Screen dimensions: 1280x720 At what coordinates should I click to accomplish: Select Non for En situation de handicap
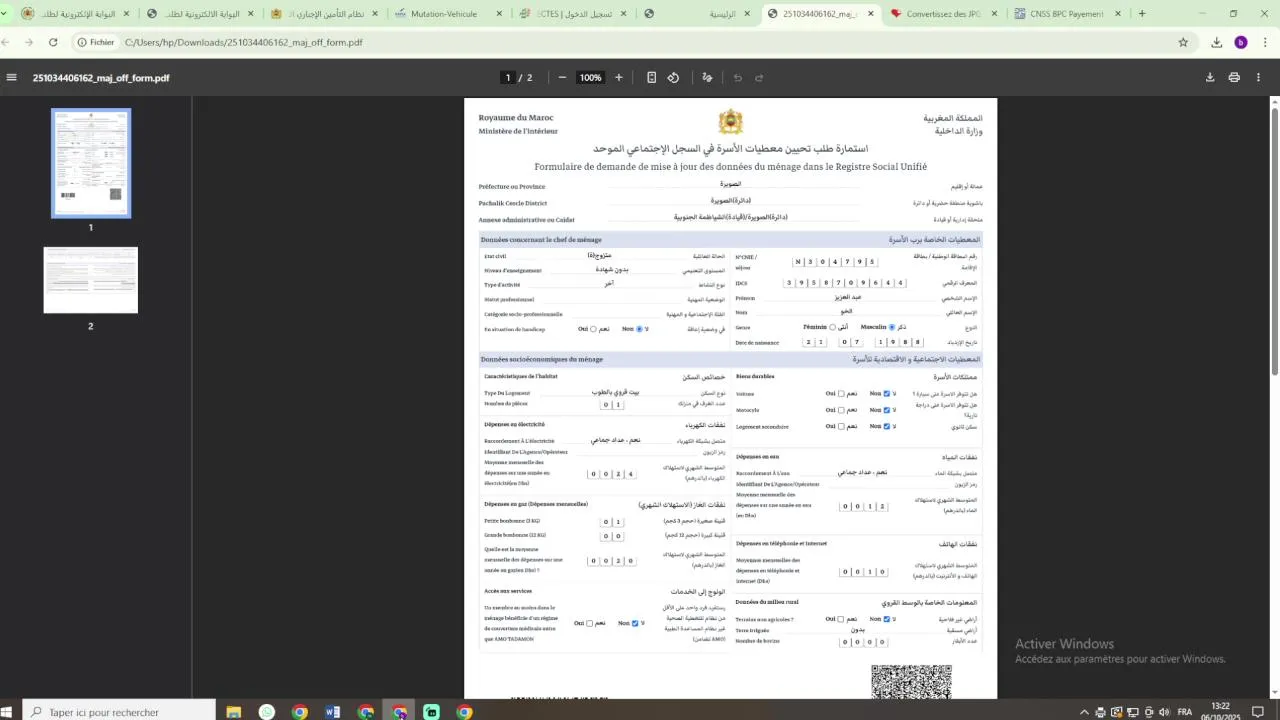[639, 329]
